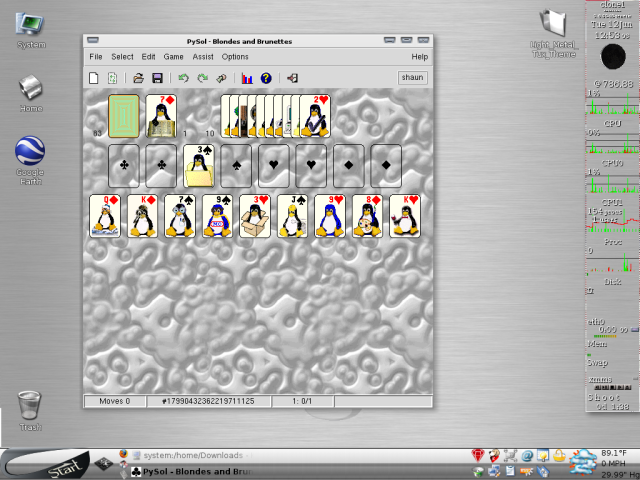This screenshot has width=640, height=480.
Task: Open the Home desktop icon
Action: coord(31,93)
